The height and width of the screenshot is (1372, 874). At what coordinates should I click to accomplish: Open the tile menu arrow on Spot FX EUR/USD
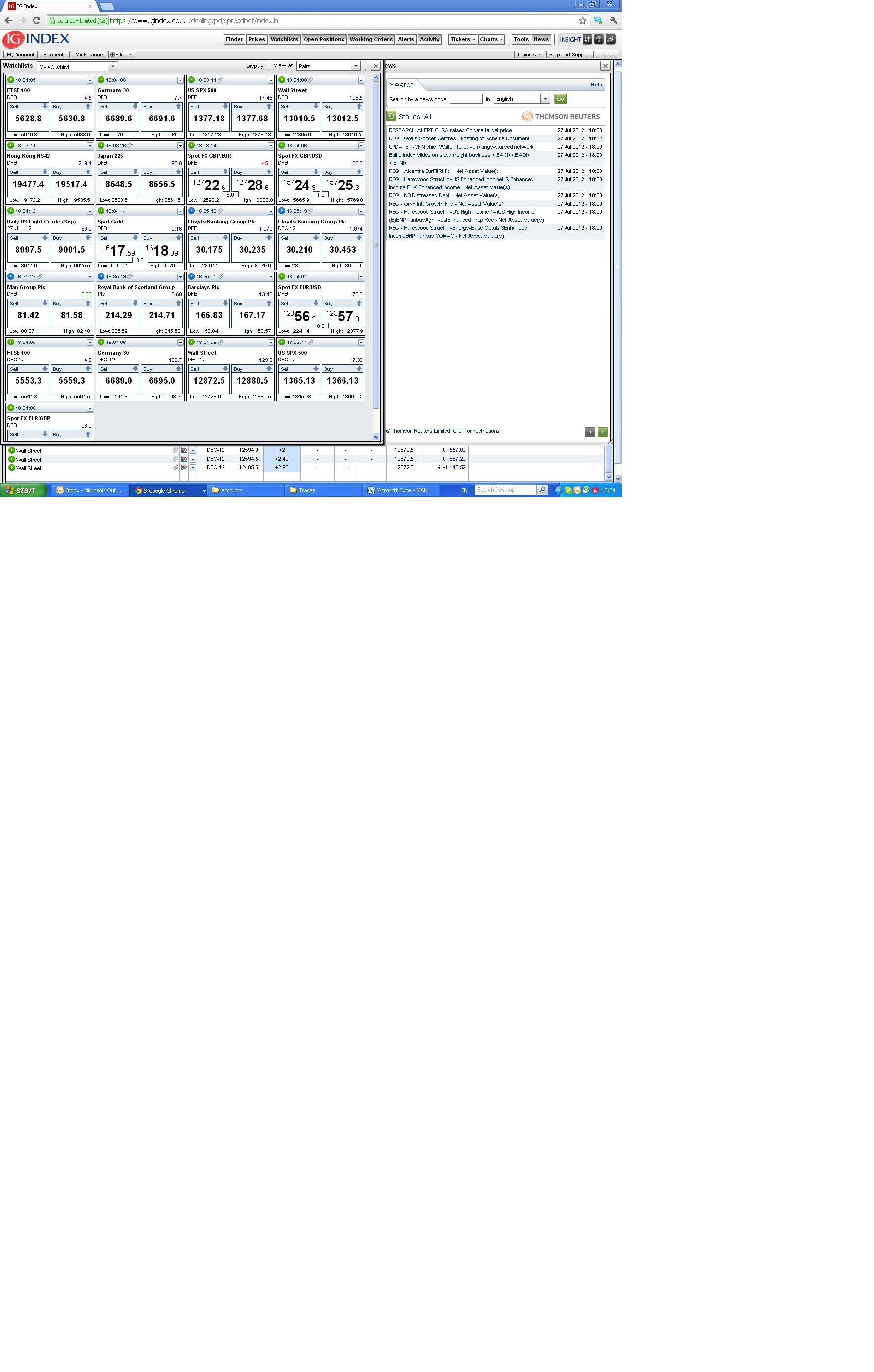point(360,277)
